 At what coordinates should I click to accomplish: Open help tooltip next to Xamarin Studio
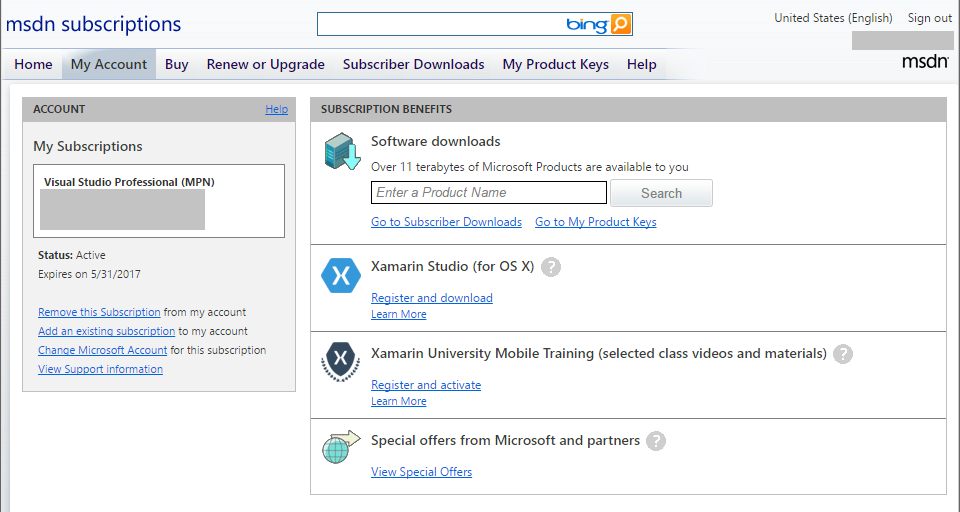(x=551, y=267)
